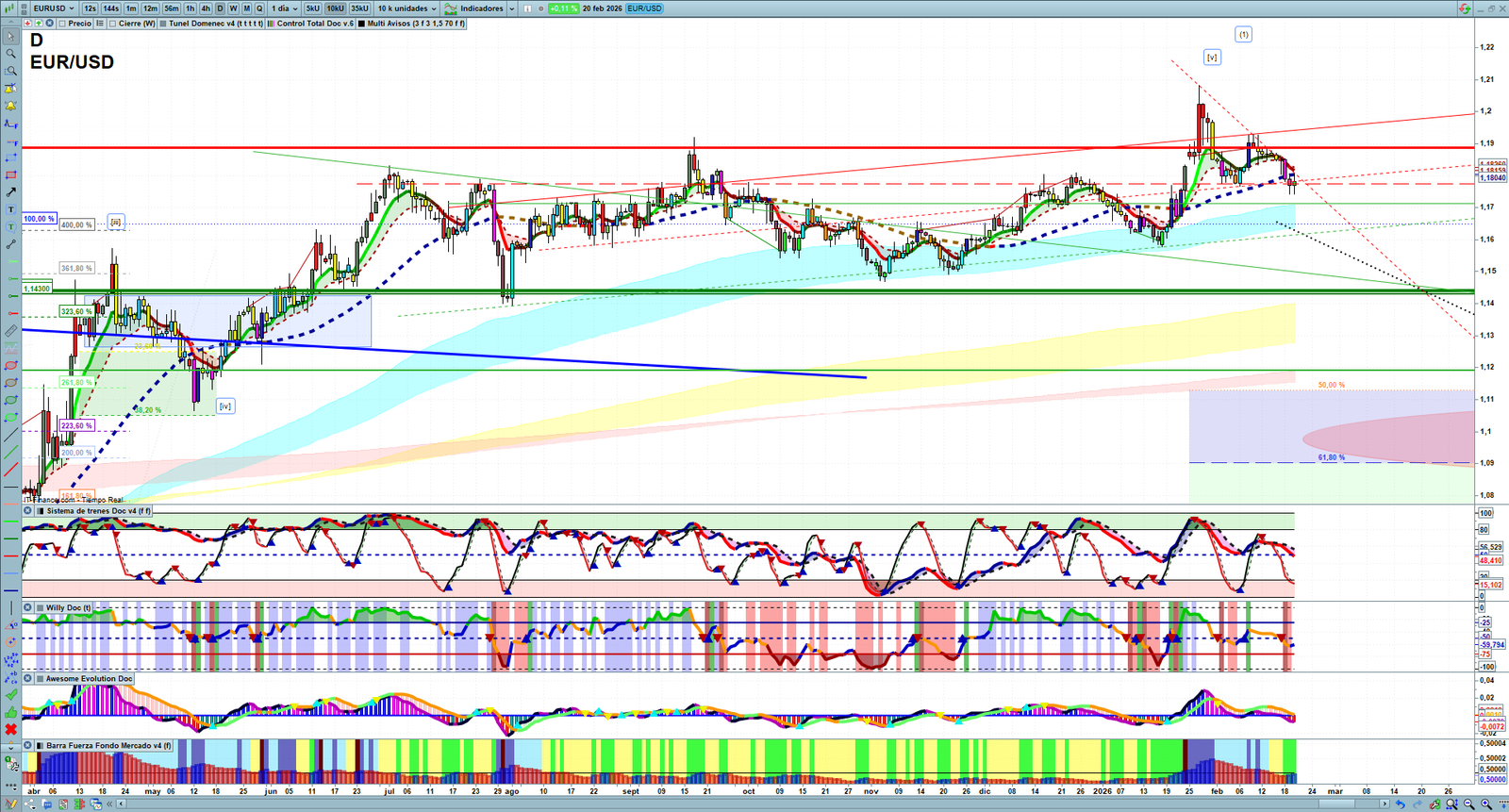Select the text box T tool
This screenshot has height=812, width=1509.
10,209
